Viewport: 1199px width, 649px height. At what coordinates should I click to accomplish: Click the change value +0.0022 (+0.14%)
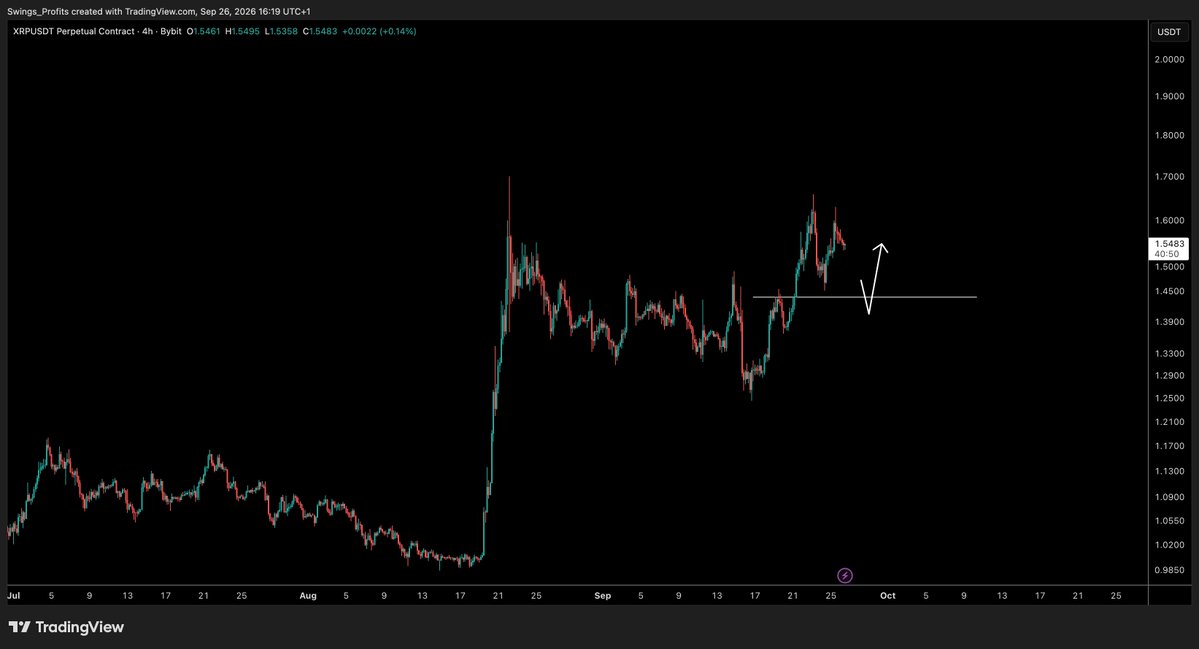[x=379, y=31]
